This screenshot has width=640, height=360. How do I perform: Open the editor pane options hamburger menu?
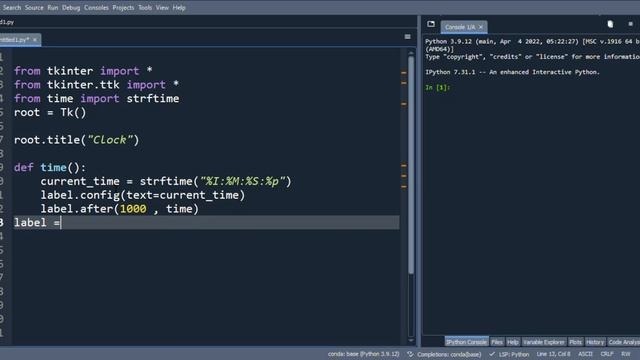(x=407, y=37)
